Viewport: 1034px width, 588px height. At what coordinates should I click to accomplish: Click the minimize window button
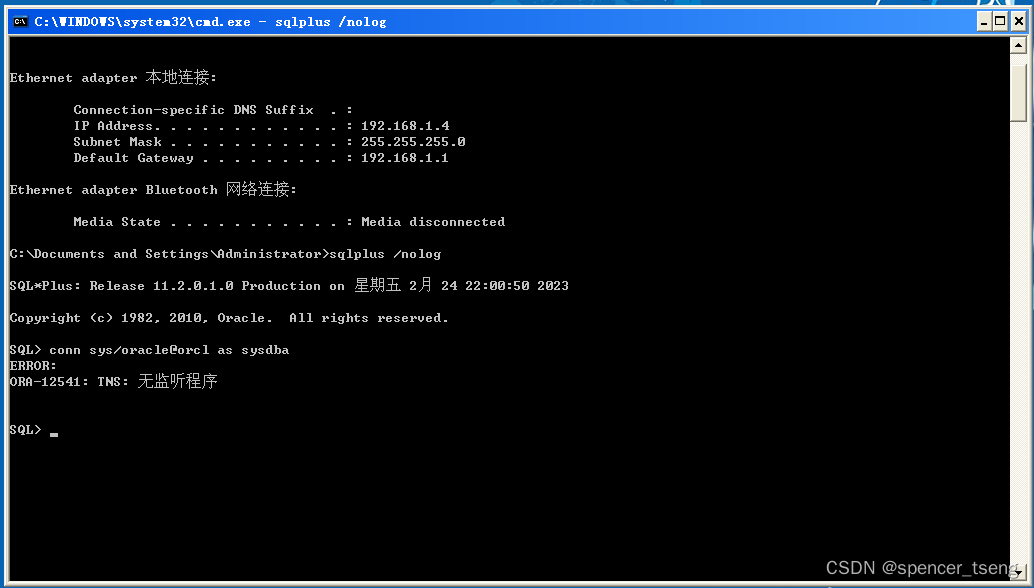coord(984,20)
